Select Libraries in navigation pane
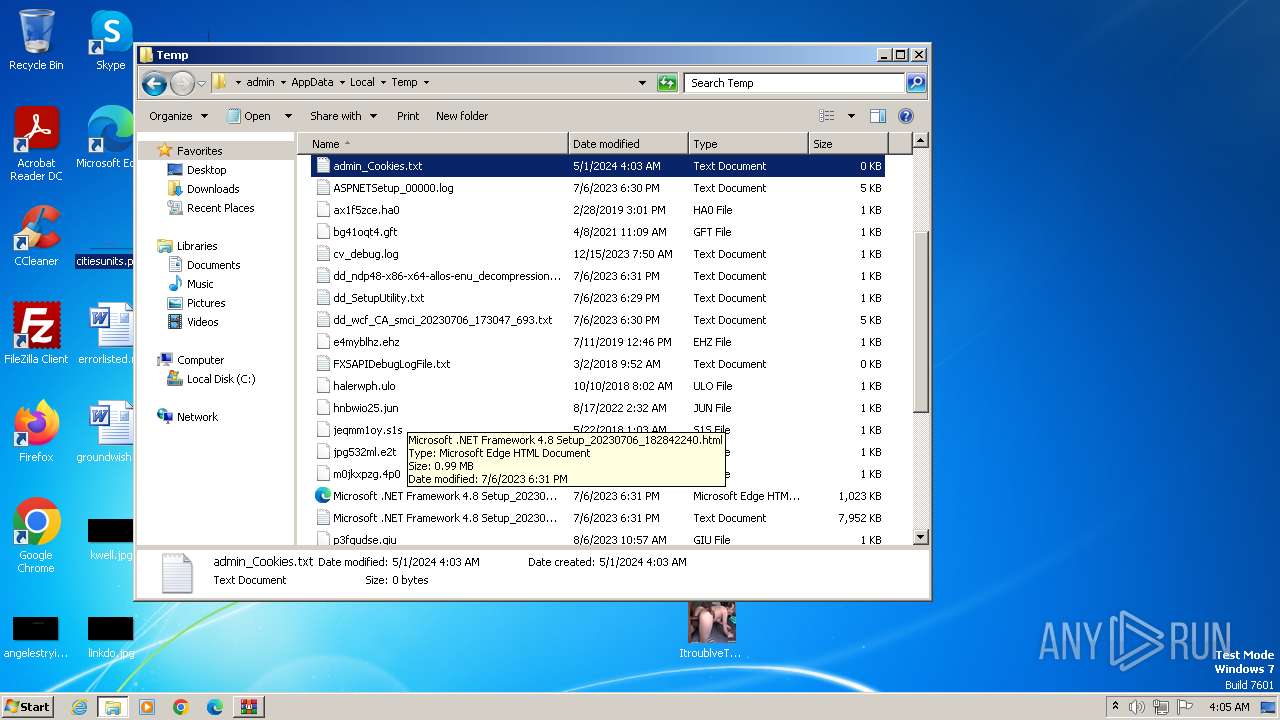This screenshot has width=1280, height=720. pyautogui.click(x=197, y=246)
